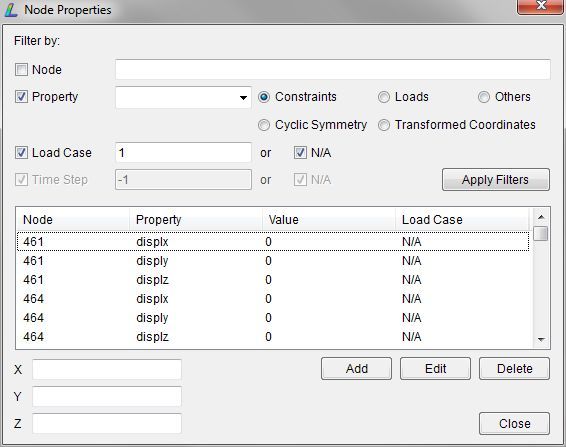Viewport: 566px width, 447px height.
Task: Sort by the Load Case column header
Action: pyautogui.click(x=463, y=220)
